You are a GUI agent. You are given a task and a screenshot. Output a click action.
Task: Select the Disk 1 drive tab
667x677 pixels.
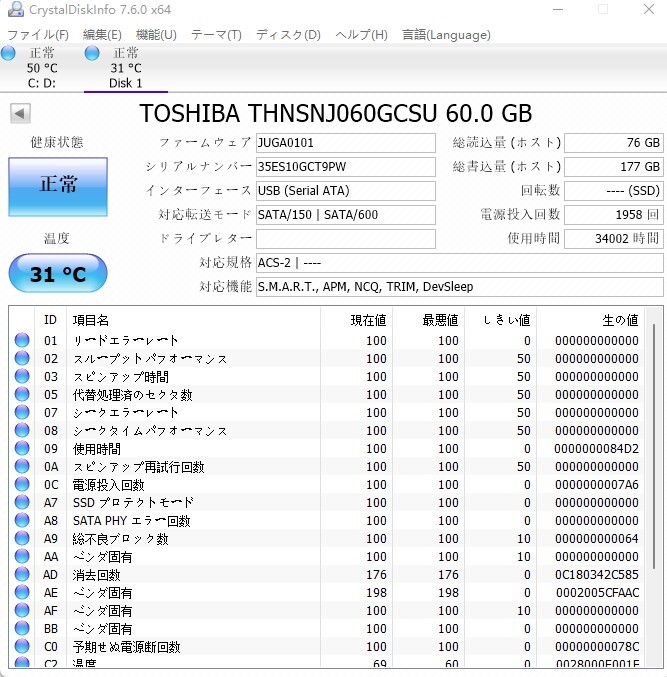click(126, 68)
